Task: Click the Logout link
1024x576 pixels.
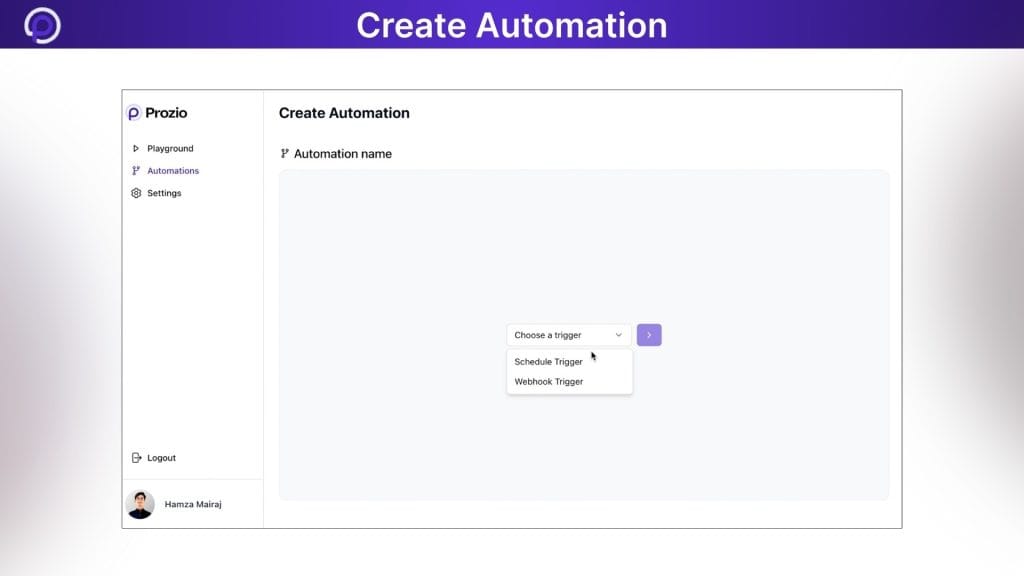Action: 159,457
